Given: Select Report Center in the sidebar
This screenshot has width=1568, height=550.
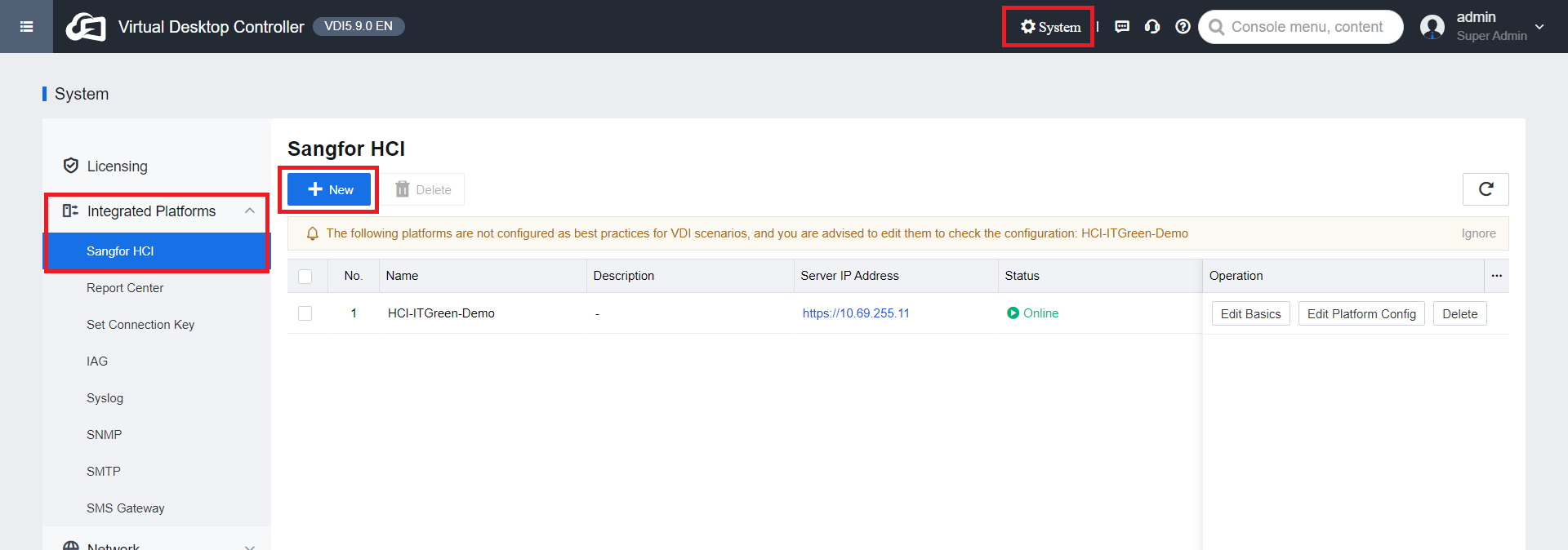Looking at the screenshot, I should point(125,288).
